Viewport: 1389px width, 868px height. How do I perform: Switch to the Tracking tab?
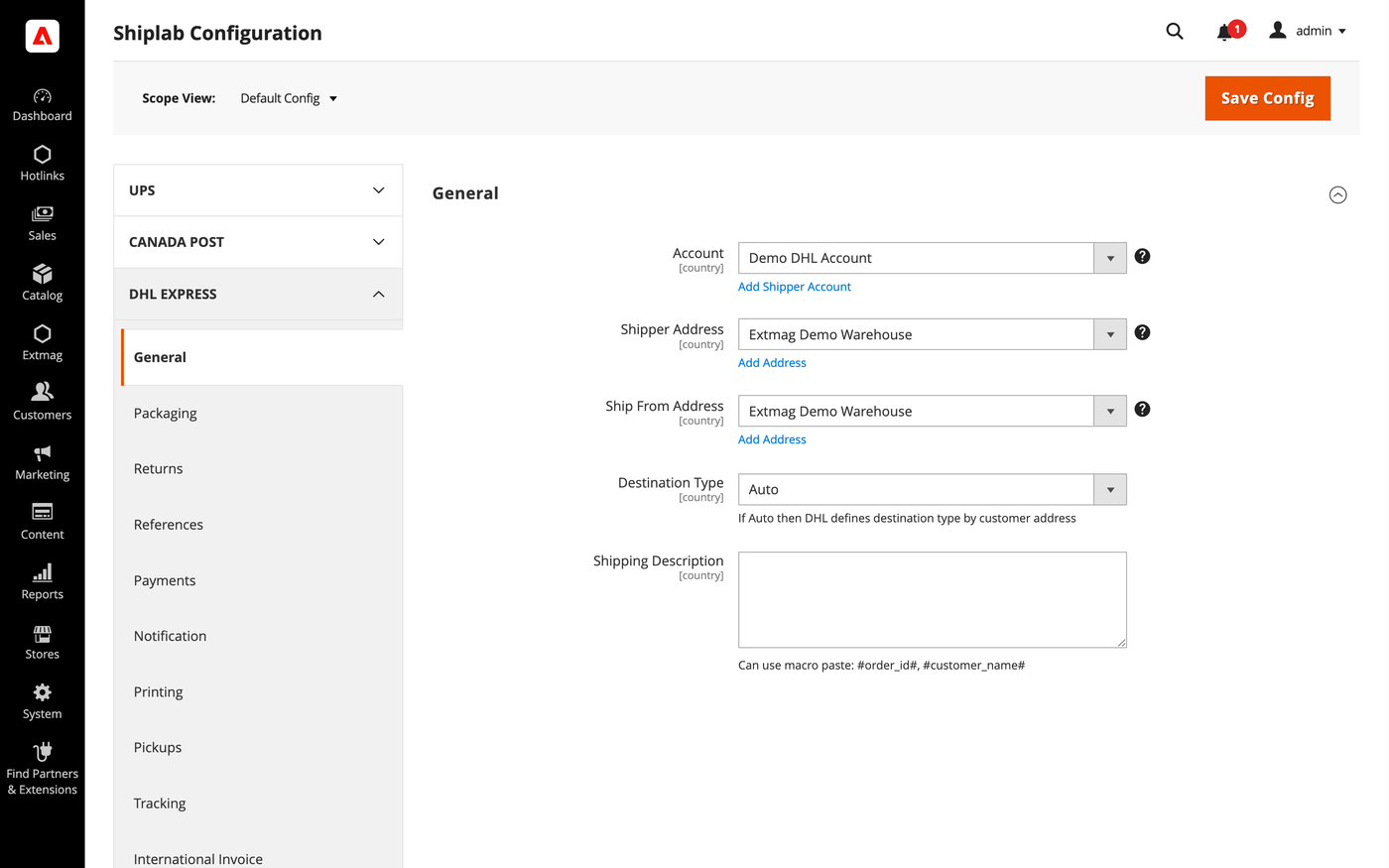tap(262, 804)
